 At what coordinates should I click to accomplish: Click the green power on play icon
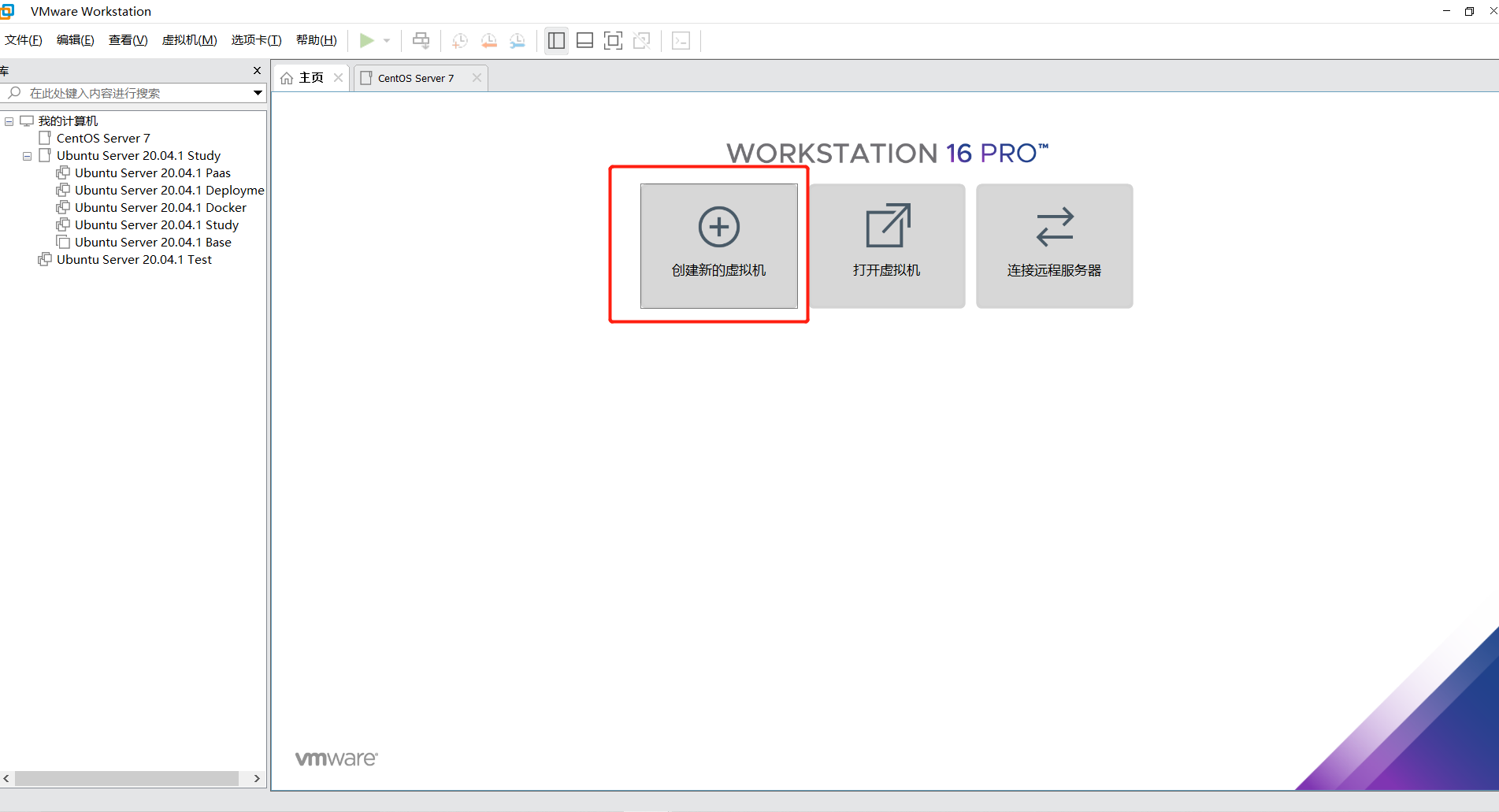(x=366, y=40)
